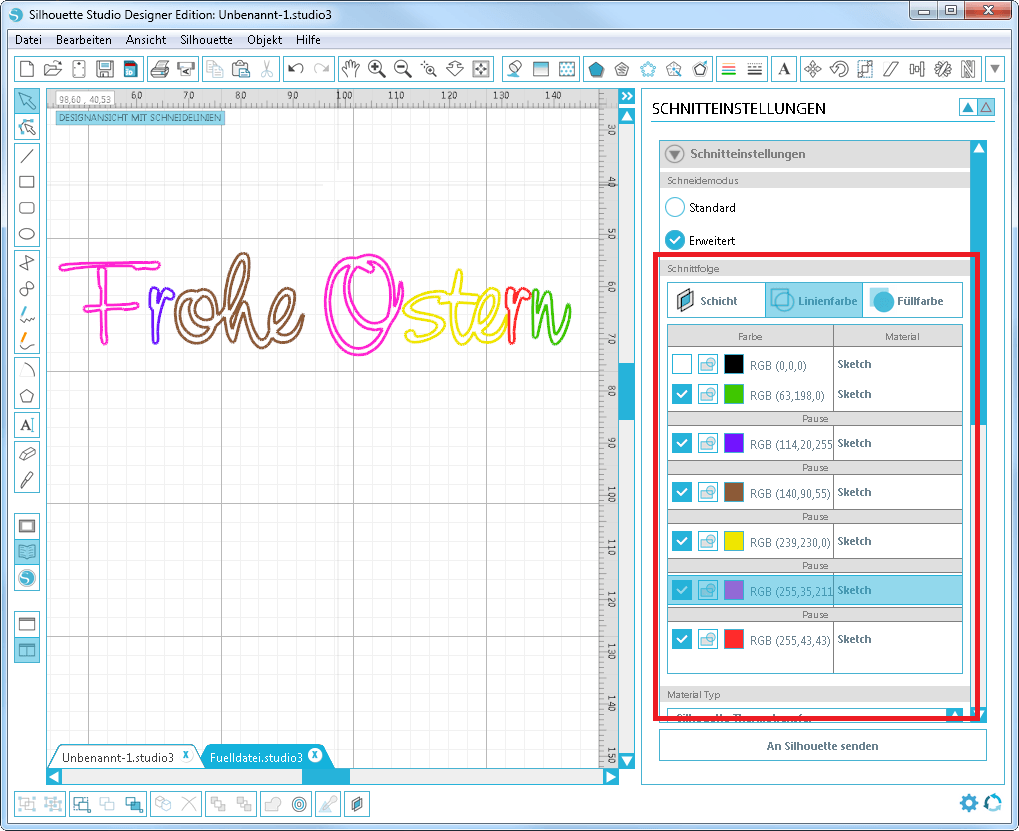Uncheck the green RGB (63,198,0) row
Screen dimensions: 1019x831
coord(681,394)
